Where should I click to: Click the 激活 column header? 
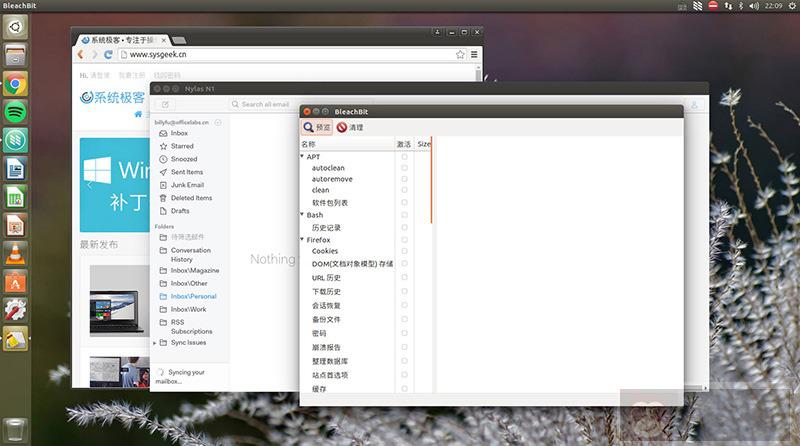point(404,144)
